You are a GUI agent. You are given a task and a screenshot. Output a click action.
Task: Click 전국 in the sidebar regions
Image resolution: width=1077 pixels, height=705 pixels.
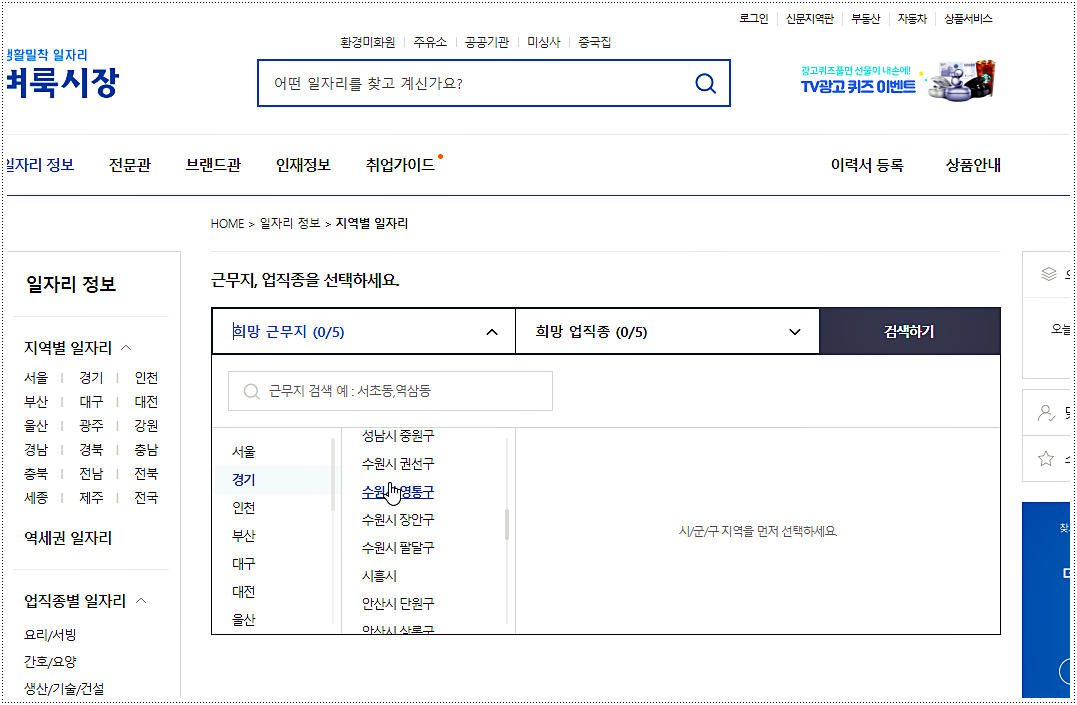[x=146, y=497]
